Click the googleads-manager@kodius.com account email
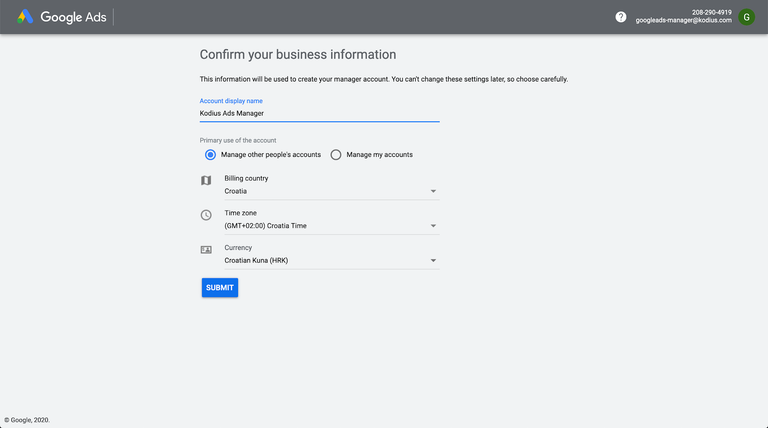 [685, 21]
